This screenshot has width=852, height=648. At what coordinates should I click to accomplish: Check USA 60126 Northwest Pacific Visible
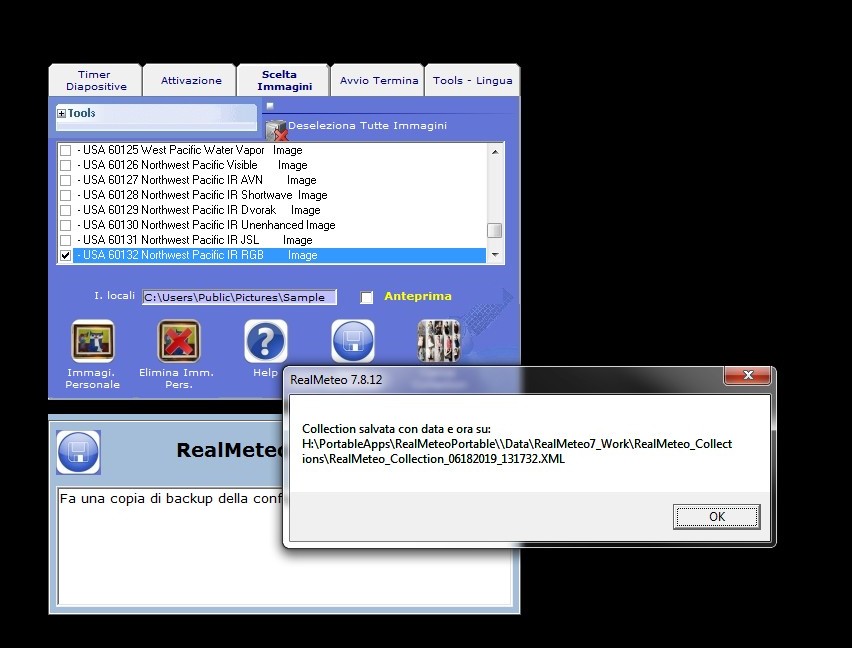coord(65,165)
